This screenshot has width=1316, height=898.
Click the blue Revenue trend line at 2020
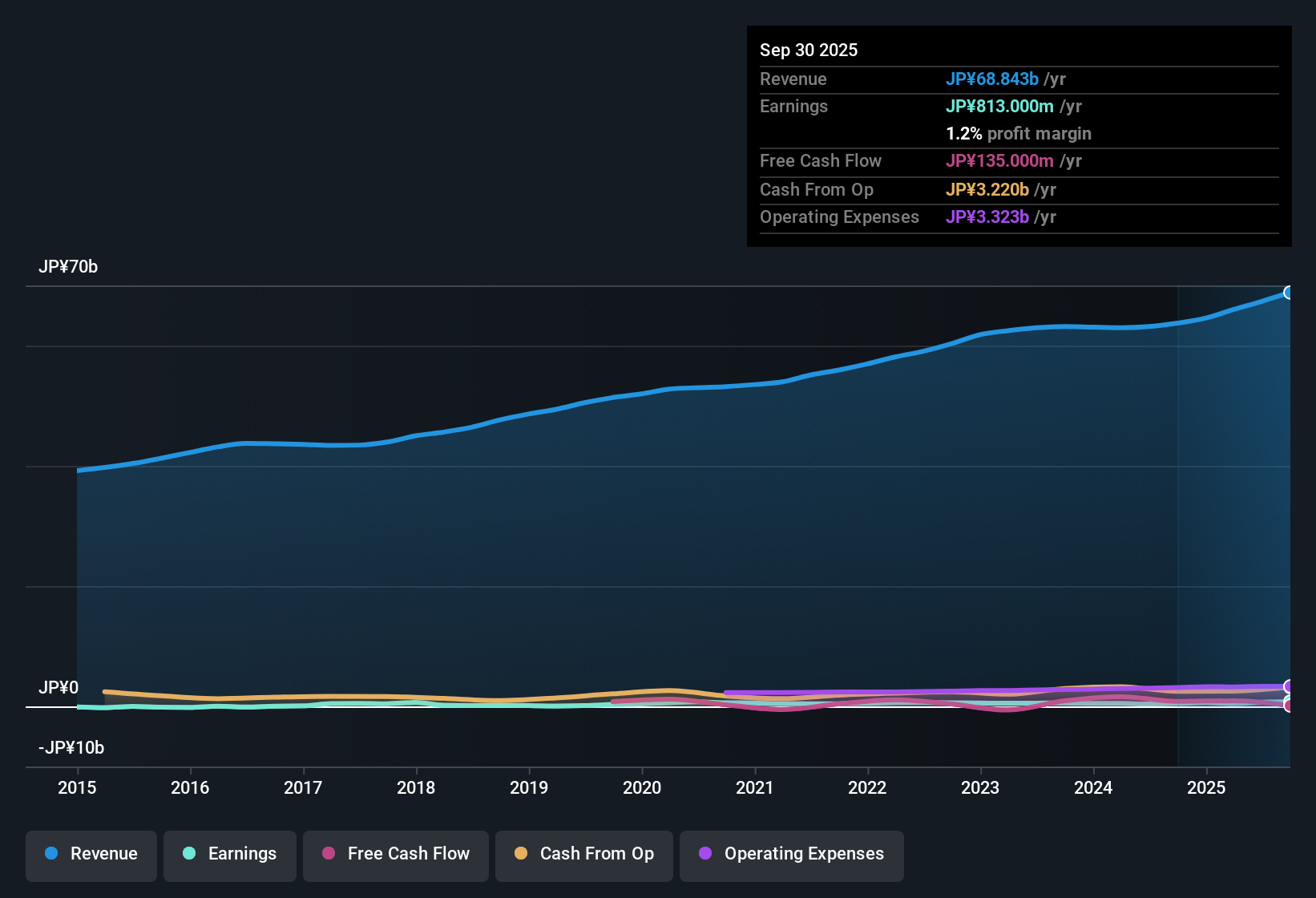point(642,394)
